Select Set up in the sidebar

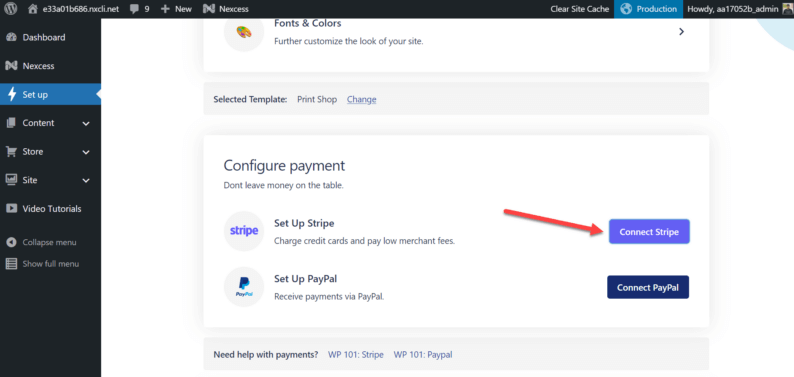(50, 95)
